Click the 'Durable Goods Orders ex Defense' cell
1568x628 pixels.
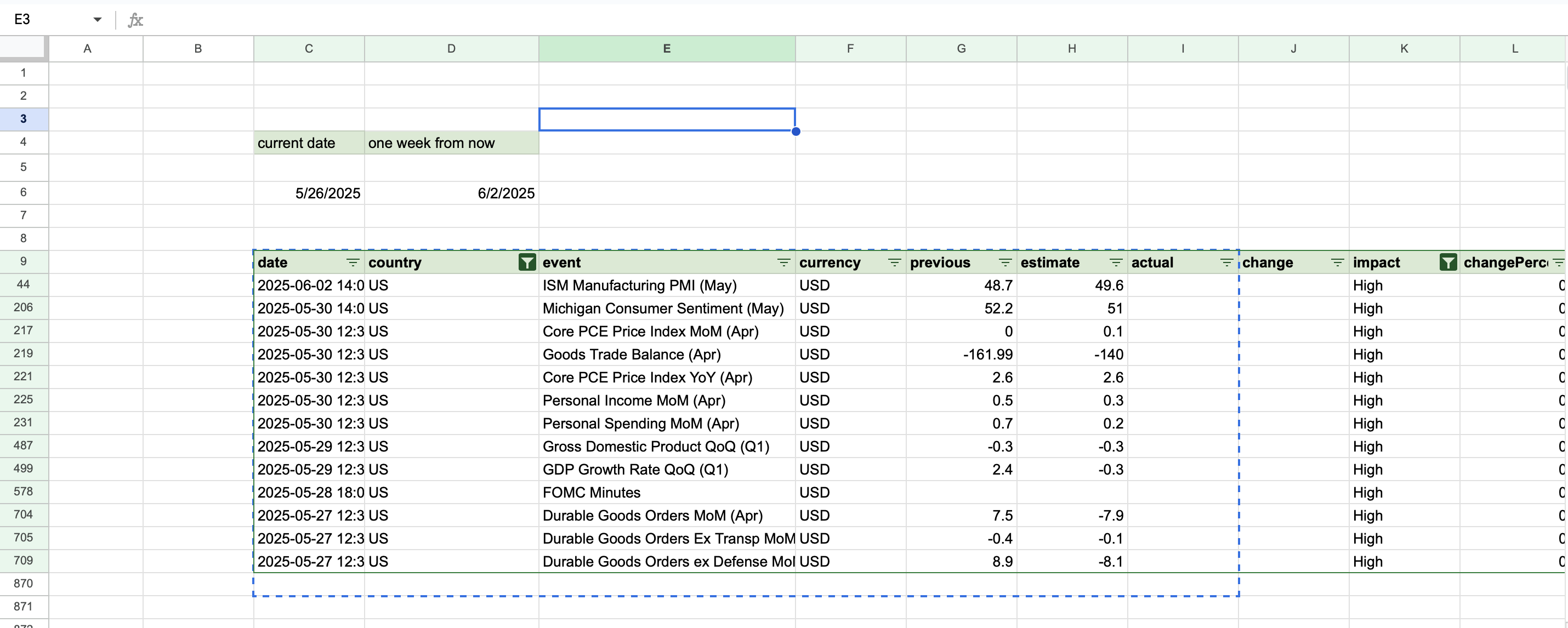pyautogui.click(x=667, y=562)
